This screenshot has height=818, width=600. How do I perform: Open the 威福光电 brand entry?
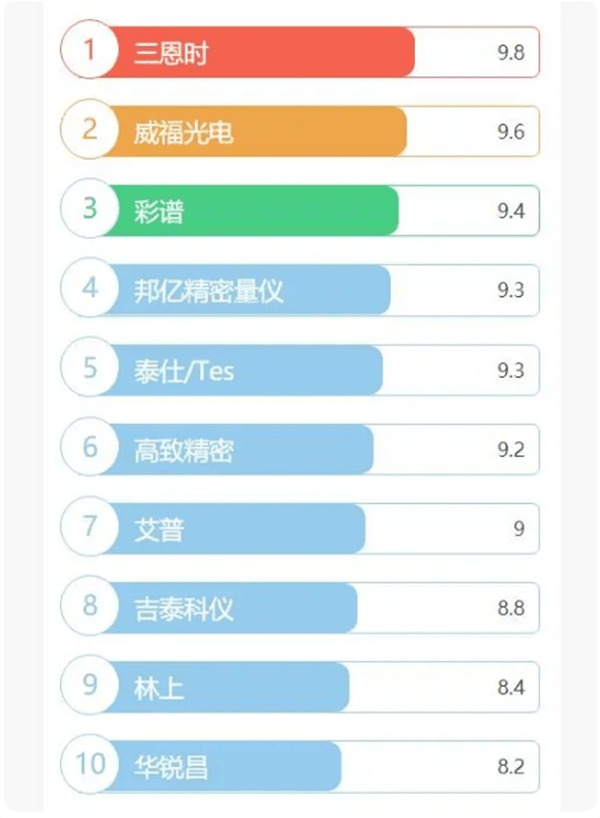[183, 132]
